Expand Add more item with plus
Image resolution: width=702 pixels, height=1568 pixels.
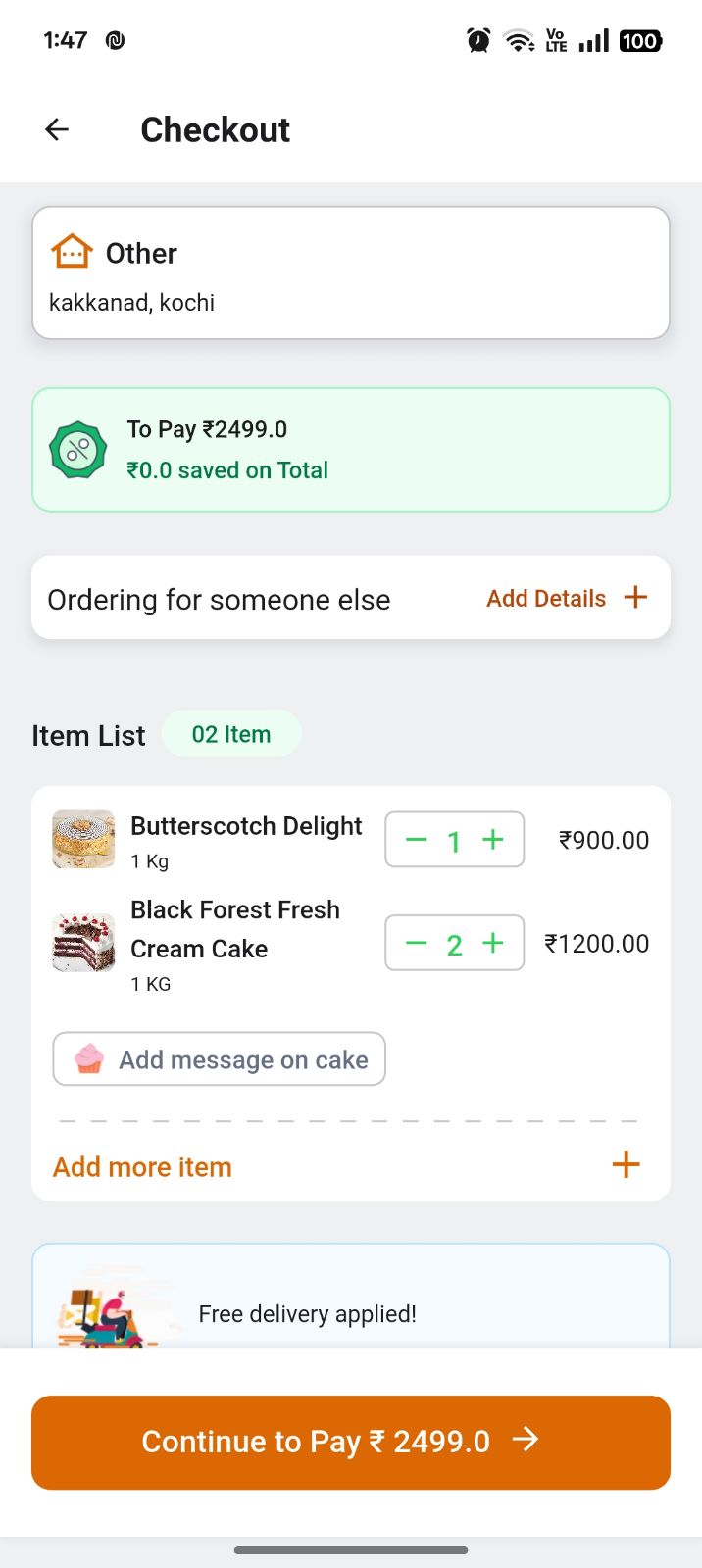pyautogui.click(x=626, y=1164)
